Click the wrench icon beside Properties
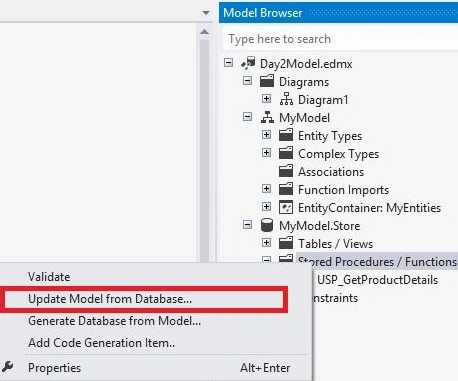 click(8, 367)
